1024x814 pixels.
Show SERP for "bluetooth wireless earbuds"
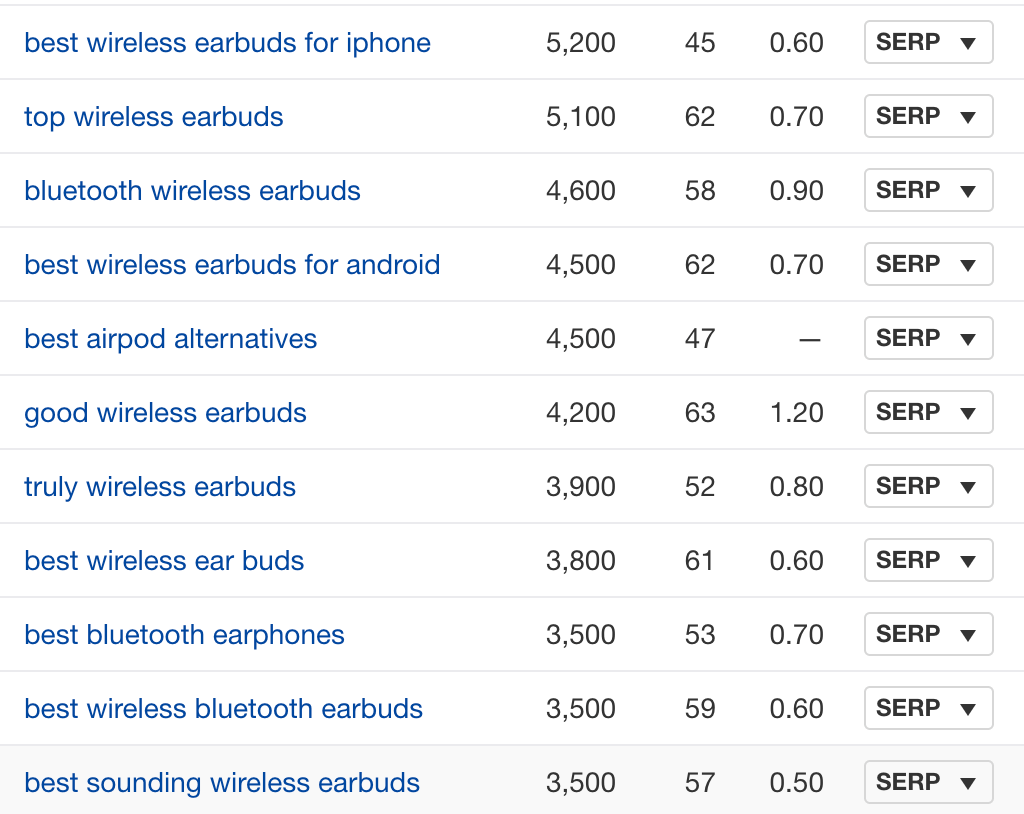pyautogui.click(x=927, y=191)
